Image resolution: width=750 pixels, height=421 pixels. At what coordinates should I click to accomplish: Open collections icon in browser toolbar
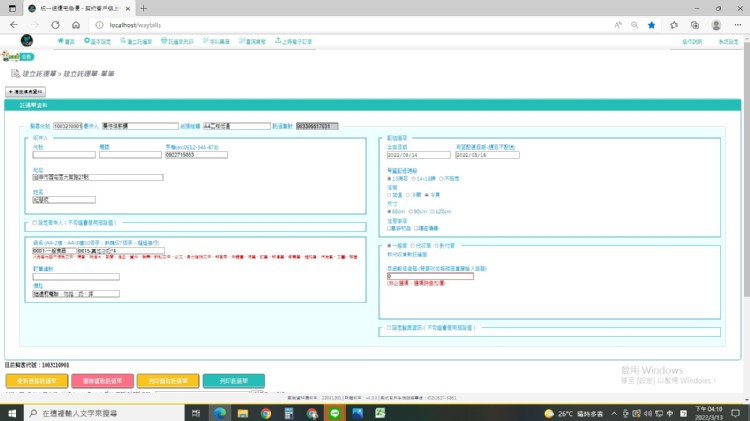695,25
